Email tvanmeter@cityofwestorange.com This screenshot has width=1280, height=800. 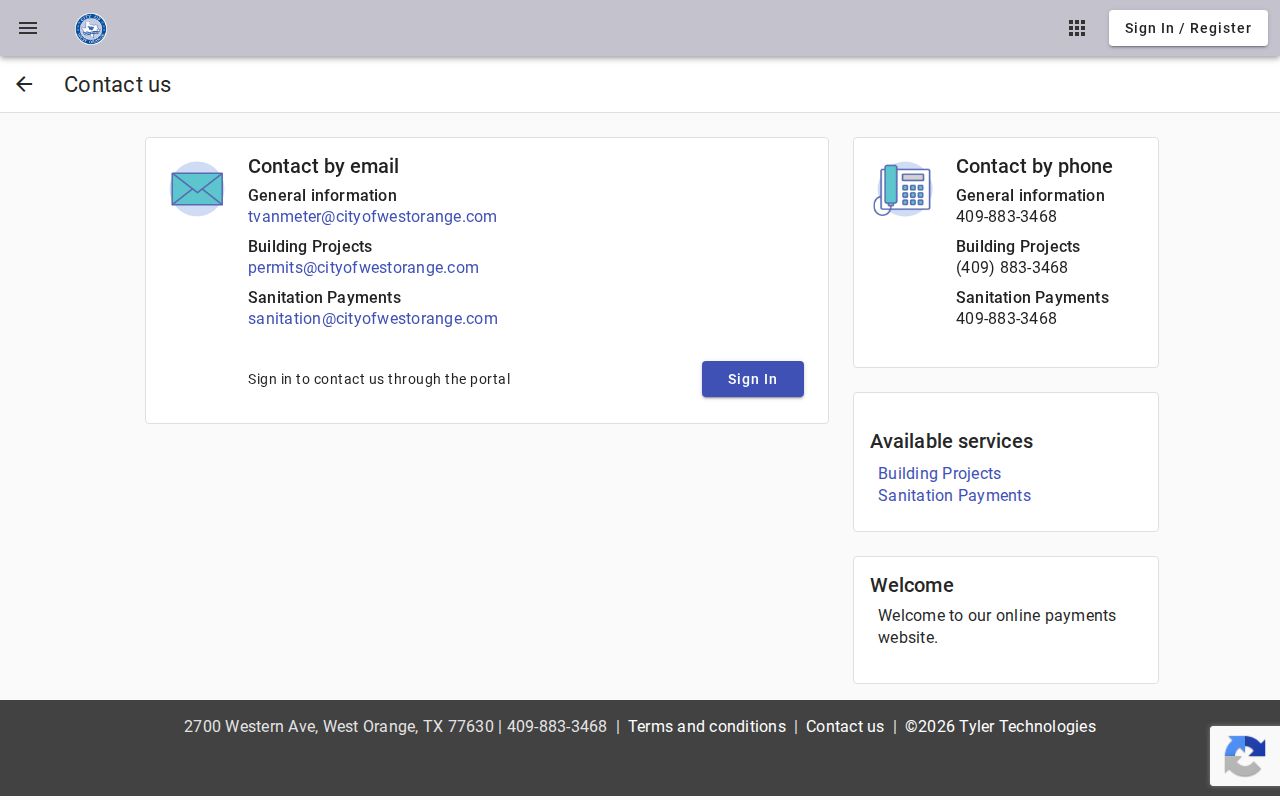tap(372, 217)
